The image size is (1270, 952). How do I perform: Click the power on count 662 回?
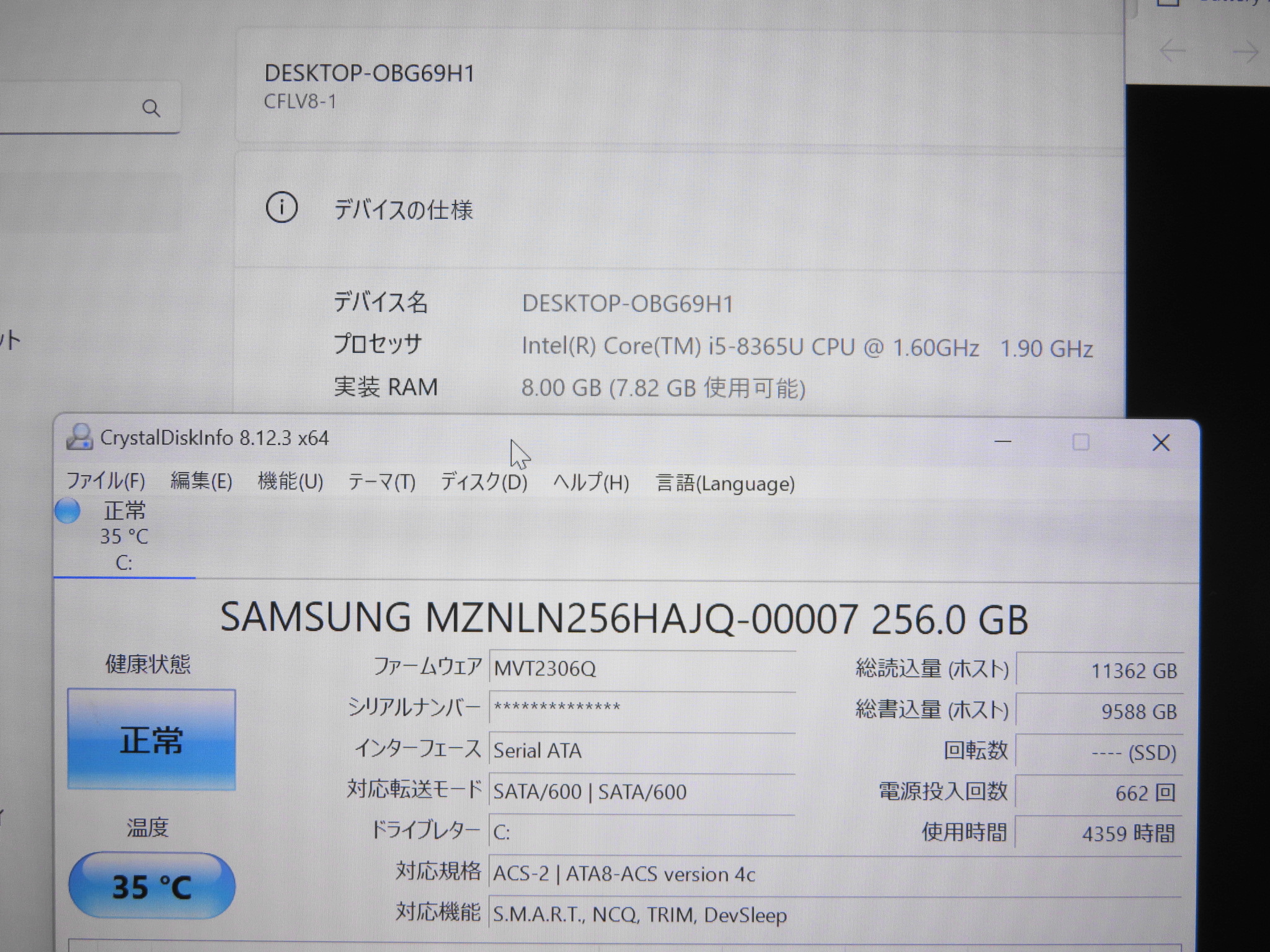coord(1099,793)
